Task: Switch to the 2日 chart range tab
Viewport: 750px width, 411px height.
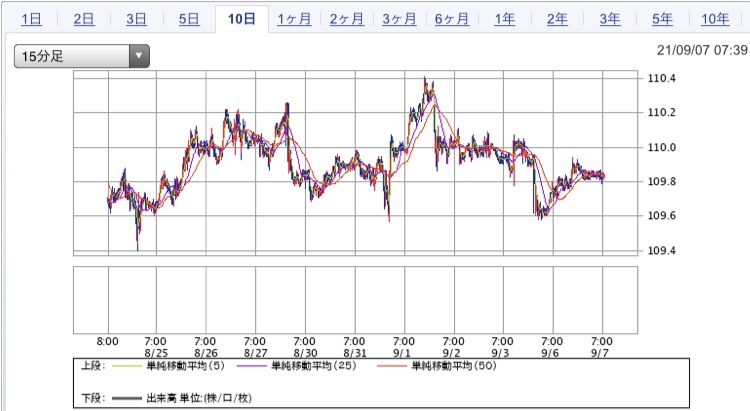Action: tap(84, 19)
